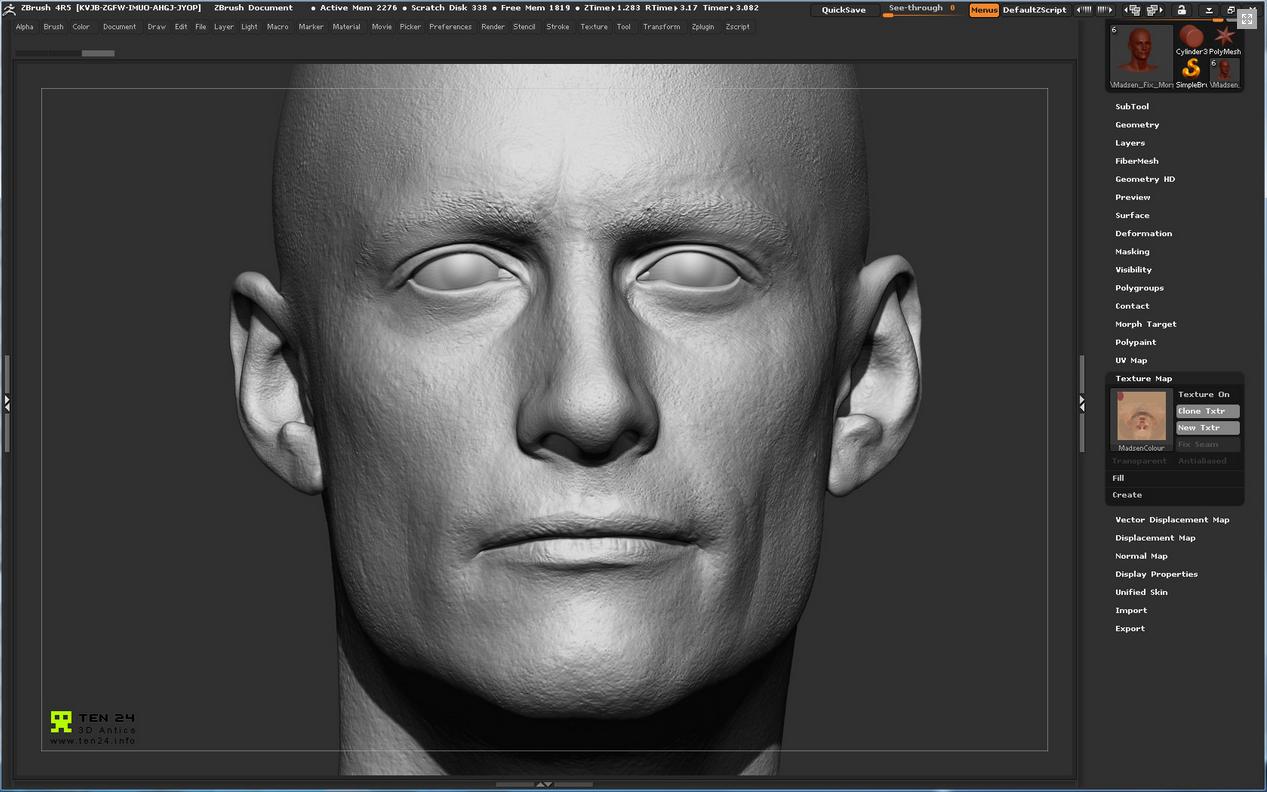Expand the Displacement Map section

coord(1155,538)
